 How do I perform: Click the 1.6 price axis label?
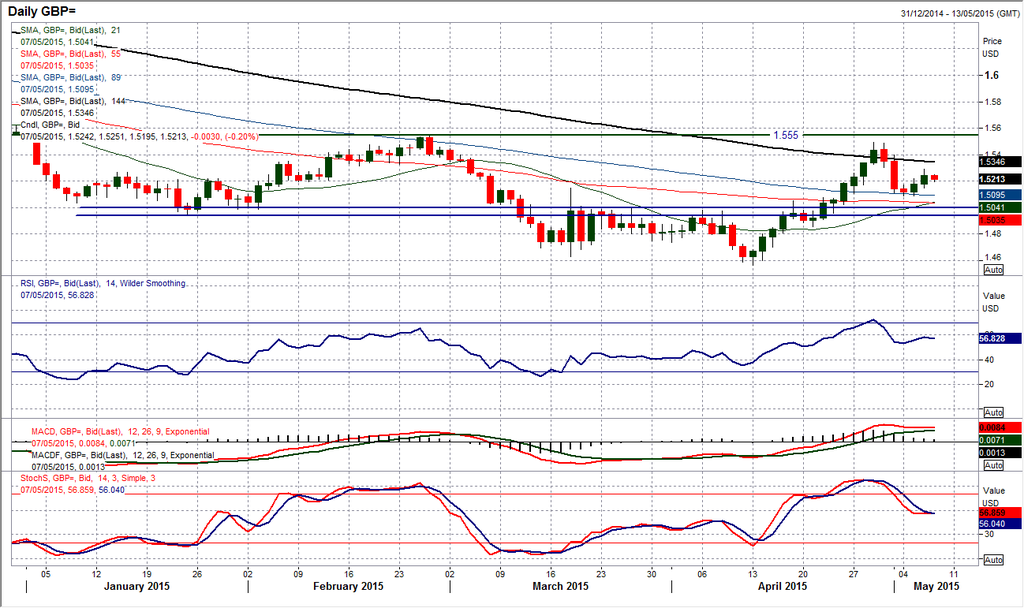click(992, 75)
